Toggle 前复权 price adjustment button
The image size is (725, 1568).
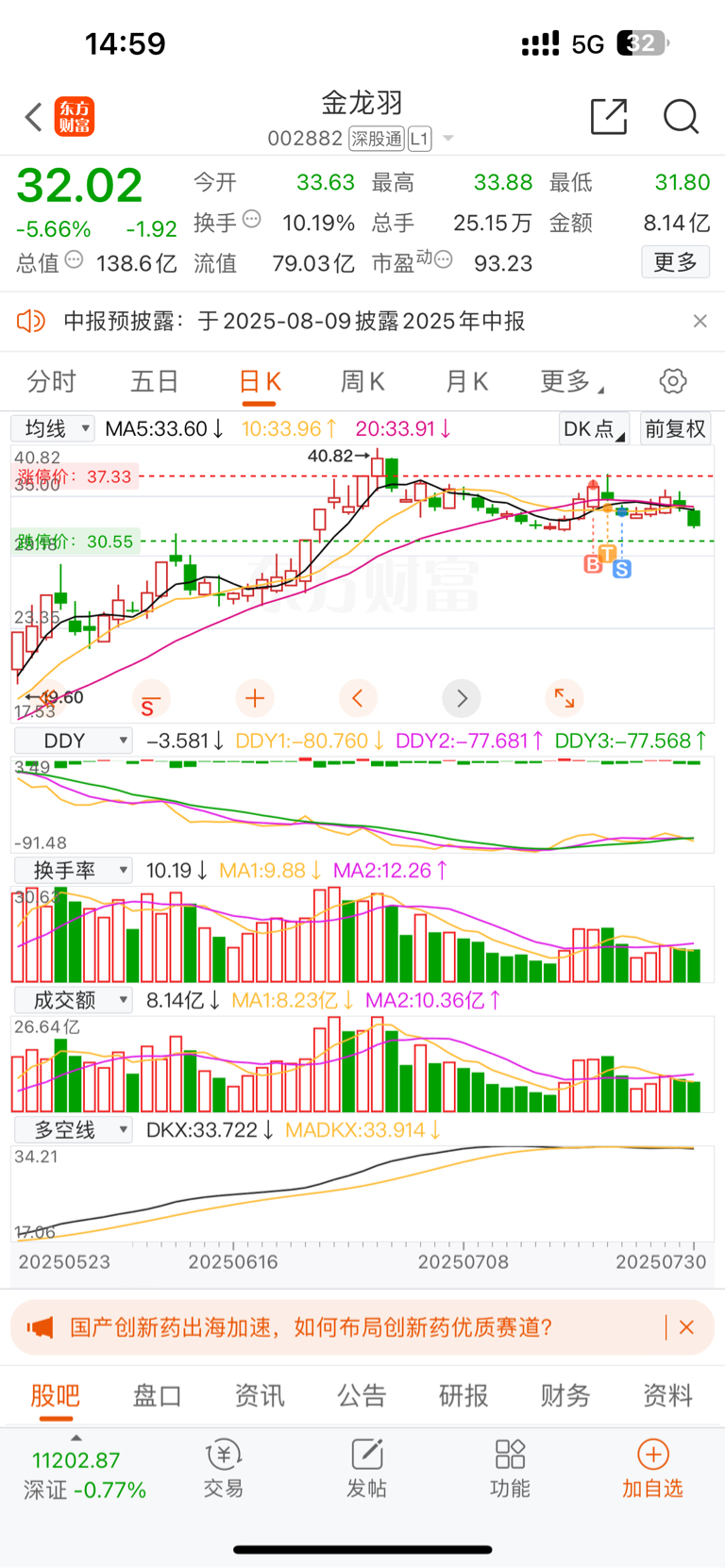pyautogui.click(x=675, y=428)
